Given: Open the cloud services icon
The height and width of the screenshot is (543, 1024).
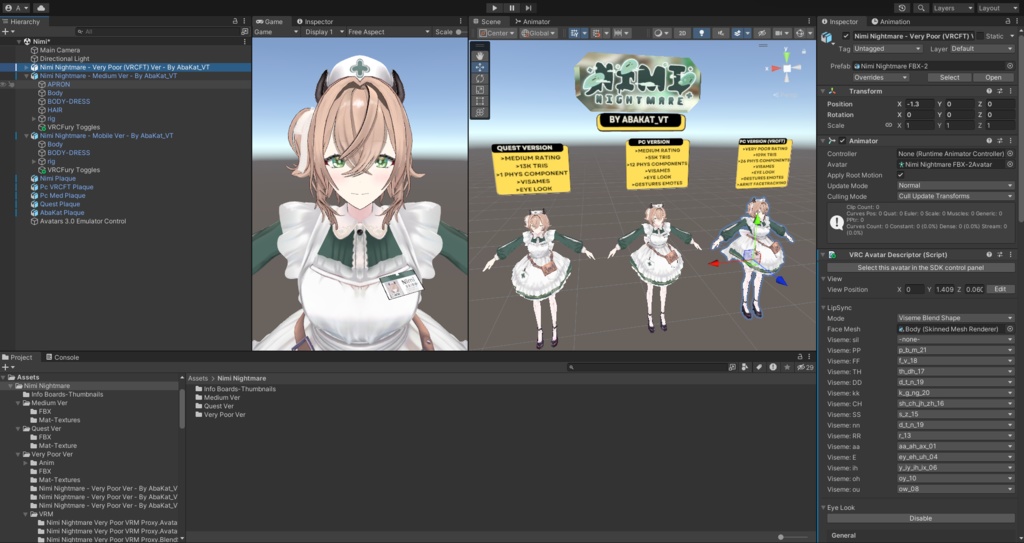Looking at the screenshot, I should point(40,8).
